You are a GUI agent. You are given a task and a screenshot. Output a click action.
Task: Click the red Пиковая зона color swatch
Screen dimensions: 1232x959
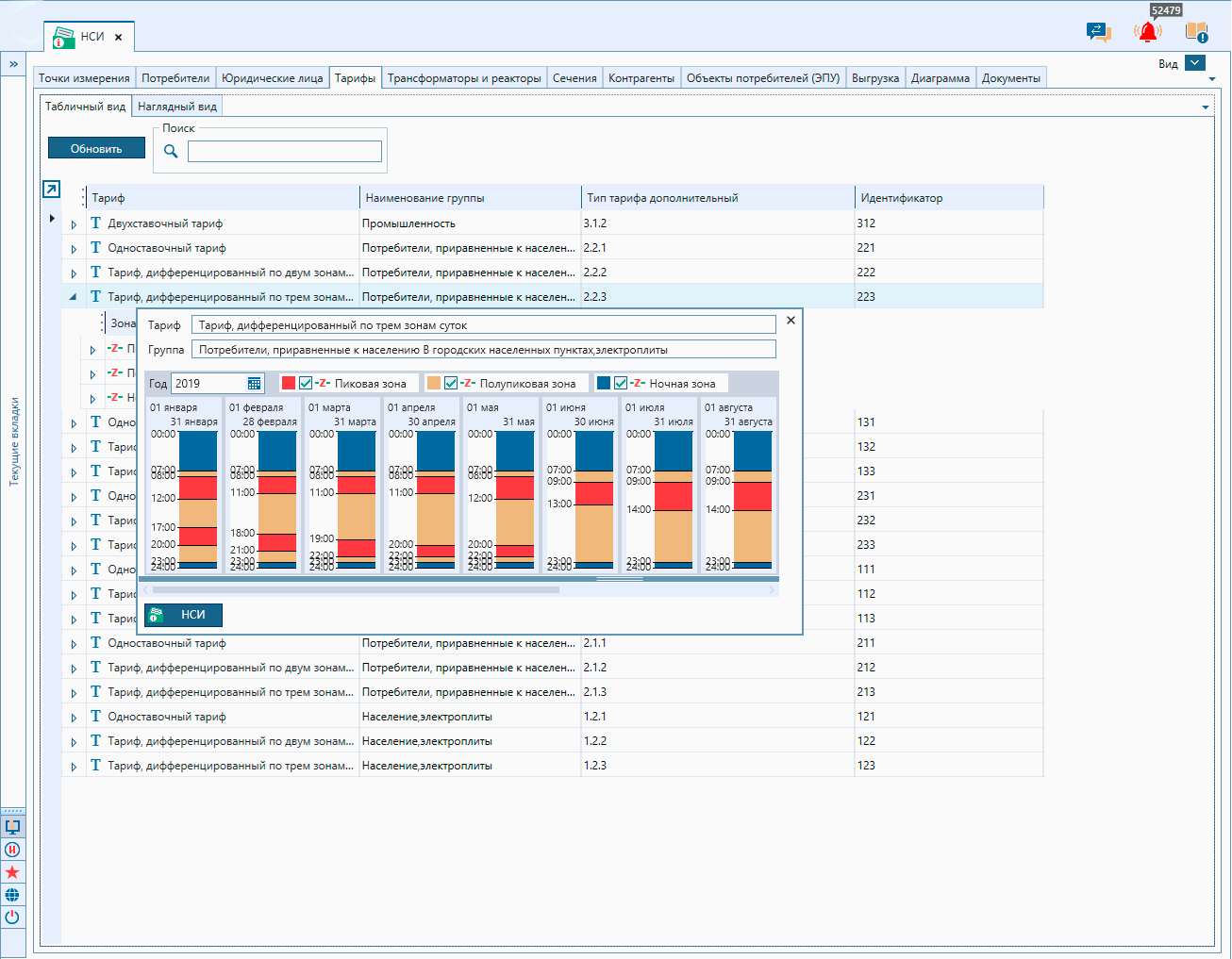(289, 384)
